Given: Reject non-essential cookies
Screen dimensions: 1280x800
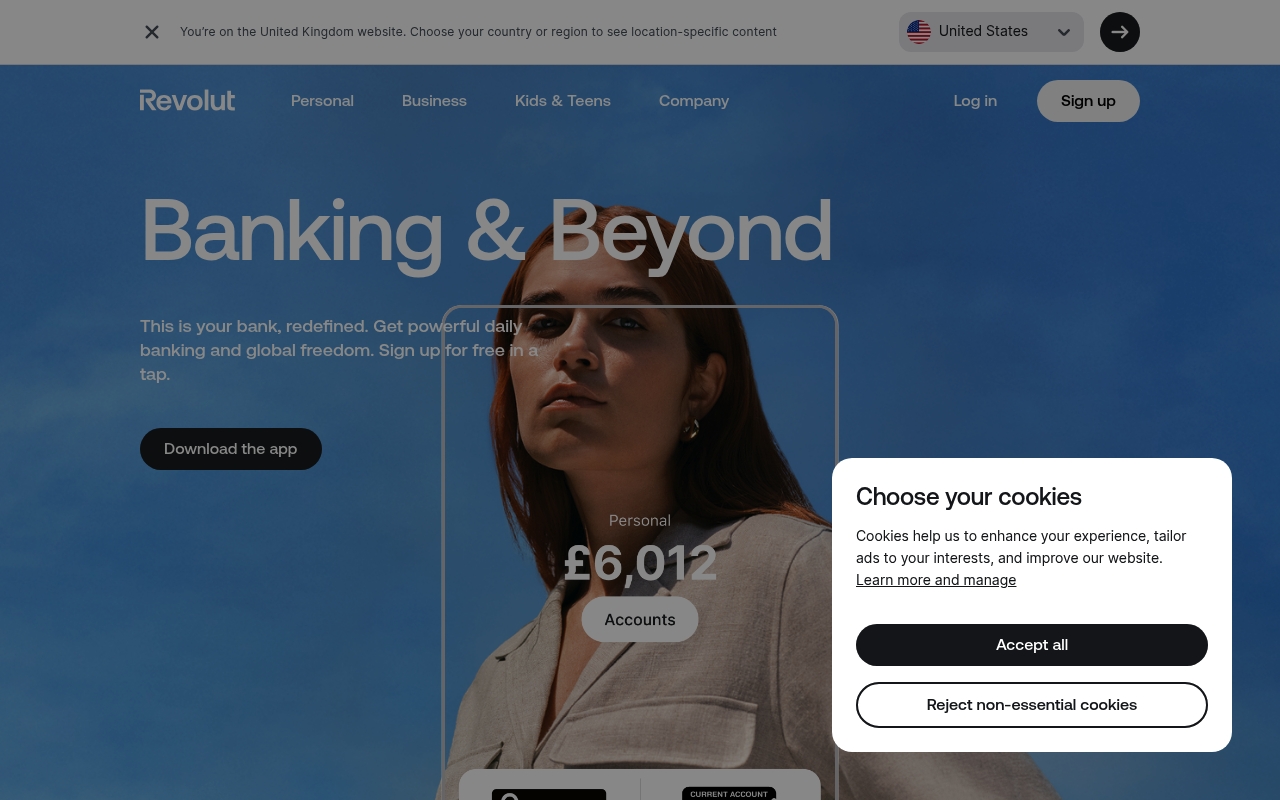Looking at the screenshot, I should [1032, 705].
